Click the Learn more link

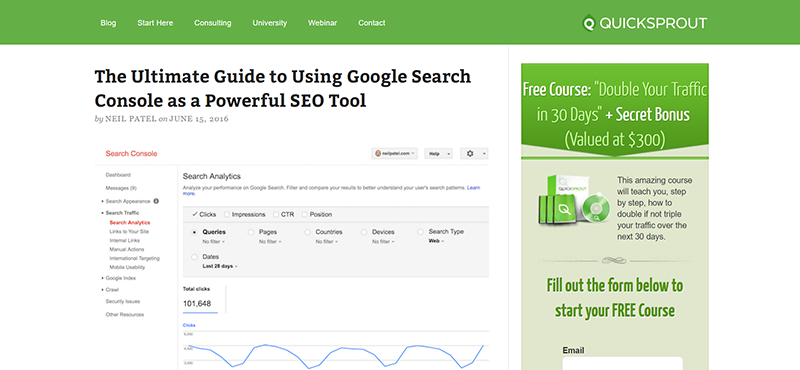[x=473, y=188]
